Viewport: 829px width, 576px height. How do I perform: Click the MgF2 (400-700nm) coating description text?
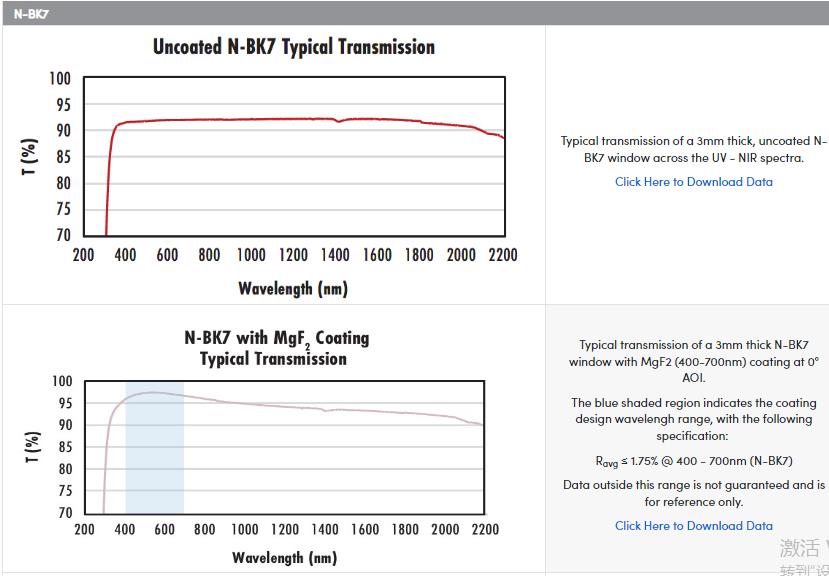[693, 361]
